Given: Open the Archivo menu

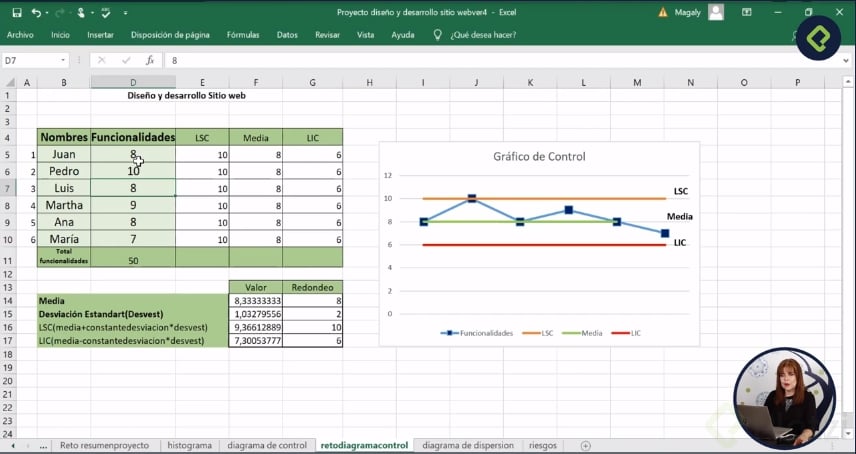Looking at the screenshot, I should (20, 35).
